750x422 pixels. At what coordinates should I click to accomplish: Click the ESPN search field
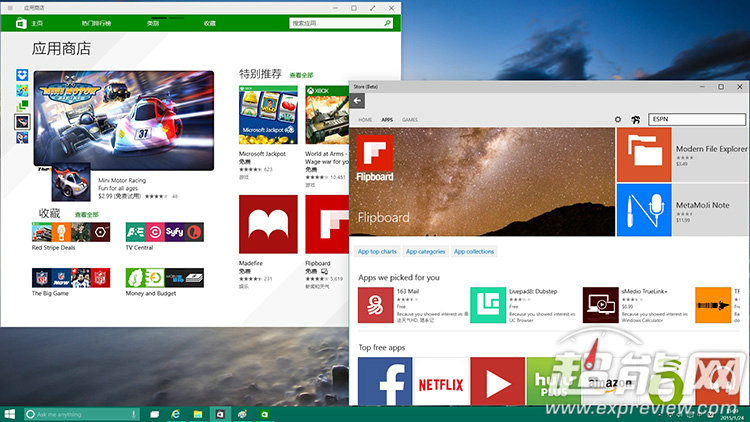692,119
